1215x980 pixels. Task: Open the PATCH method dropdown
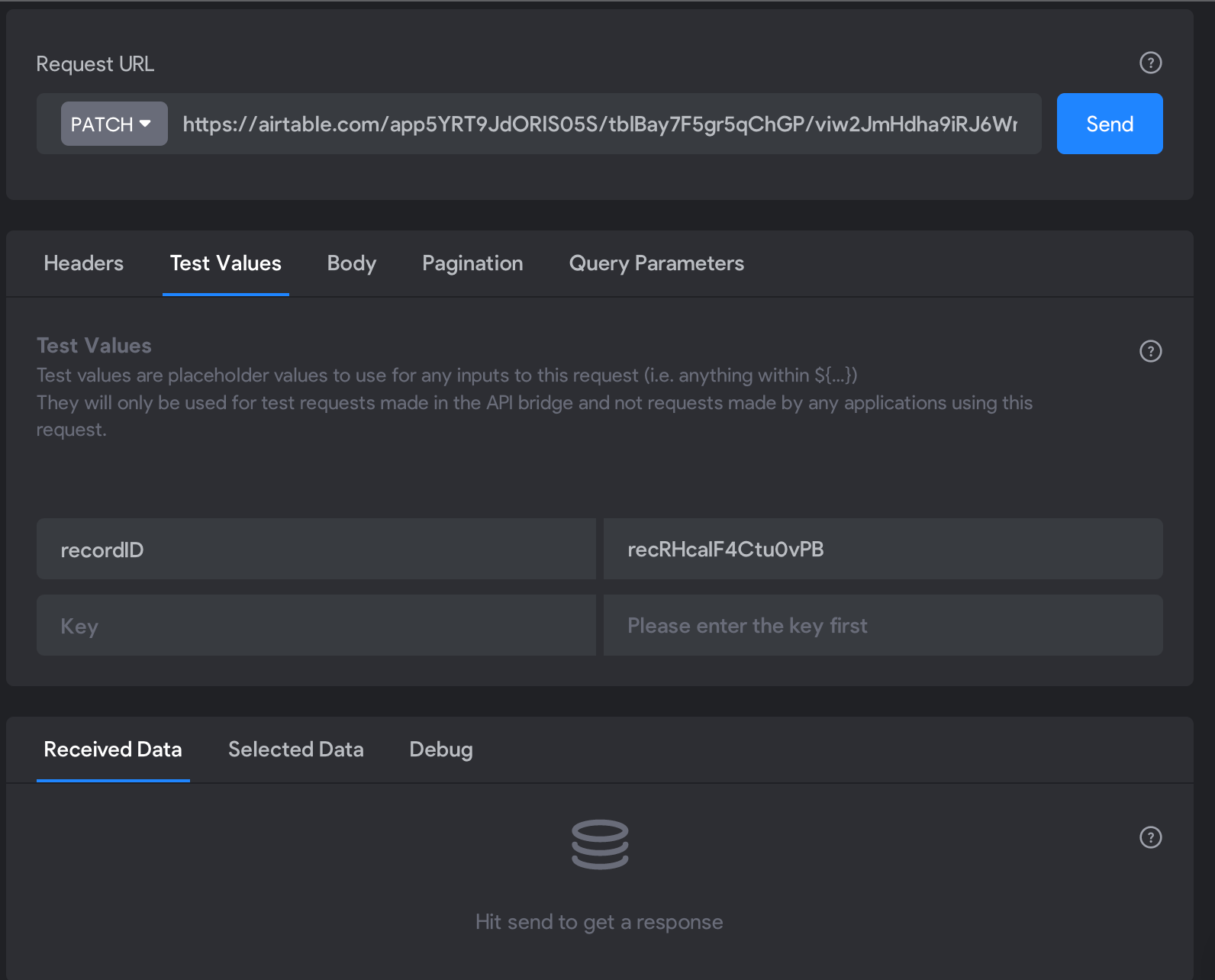114,124
